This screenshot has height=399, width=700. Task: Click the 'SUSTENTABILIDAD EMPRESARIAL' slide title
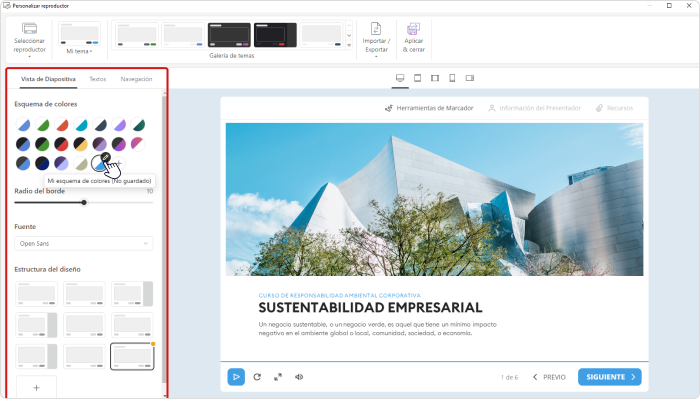(371, 308)
